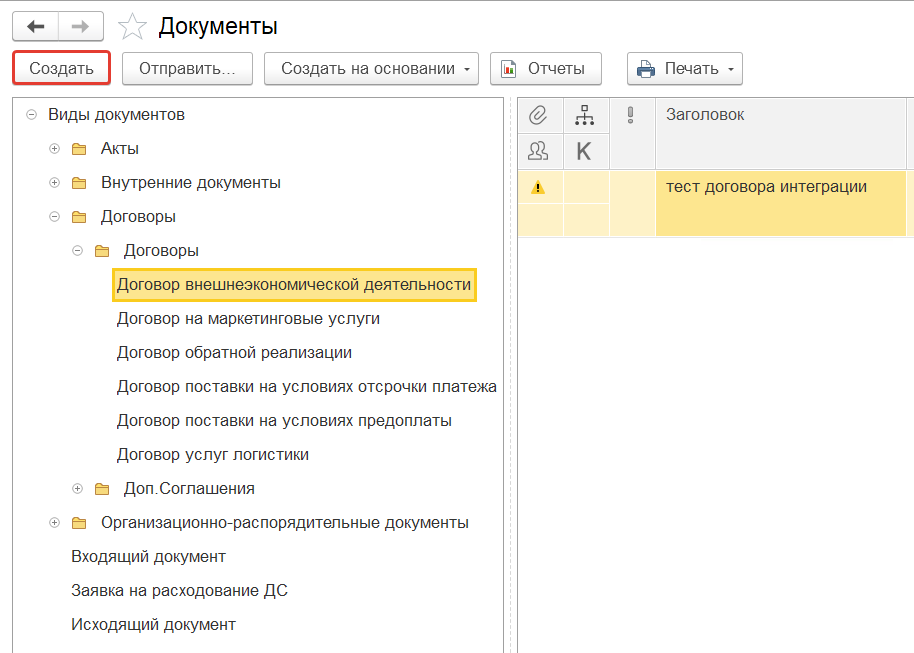Viewport: 914px width, 653px height.
Task: Open the Отчеты reports button
Action: 544,69
